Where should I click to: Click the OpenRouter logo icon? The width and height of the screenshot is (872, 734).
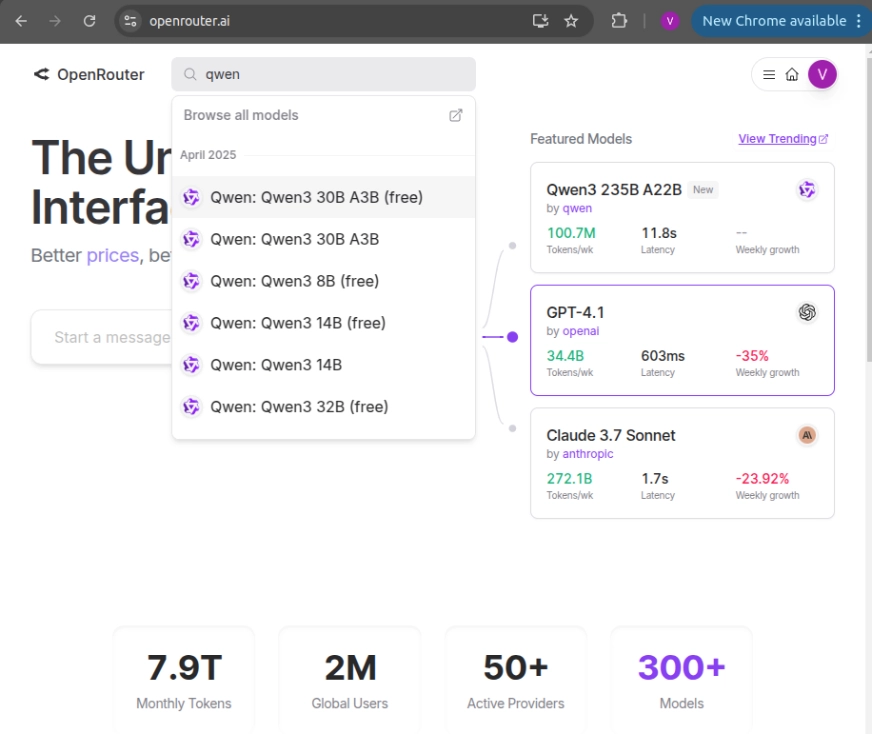point(41,74)
